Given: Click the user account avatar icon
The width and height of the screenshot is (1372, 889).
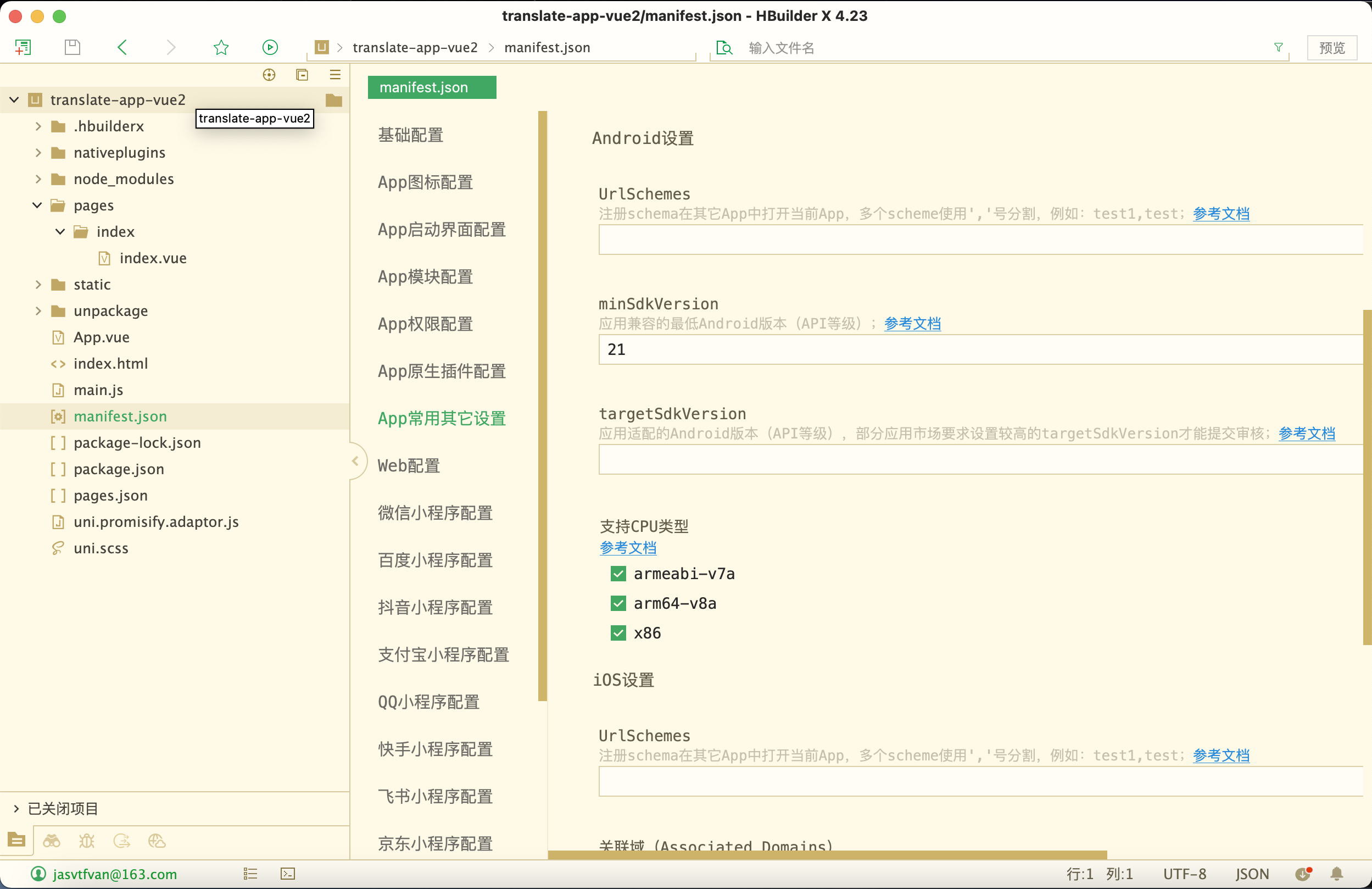Looking at the screenshot, I should 38,874.
